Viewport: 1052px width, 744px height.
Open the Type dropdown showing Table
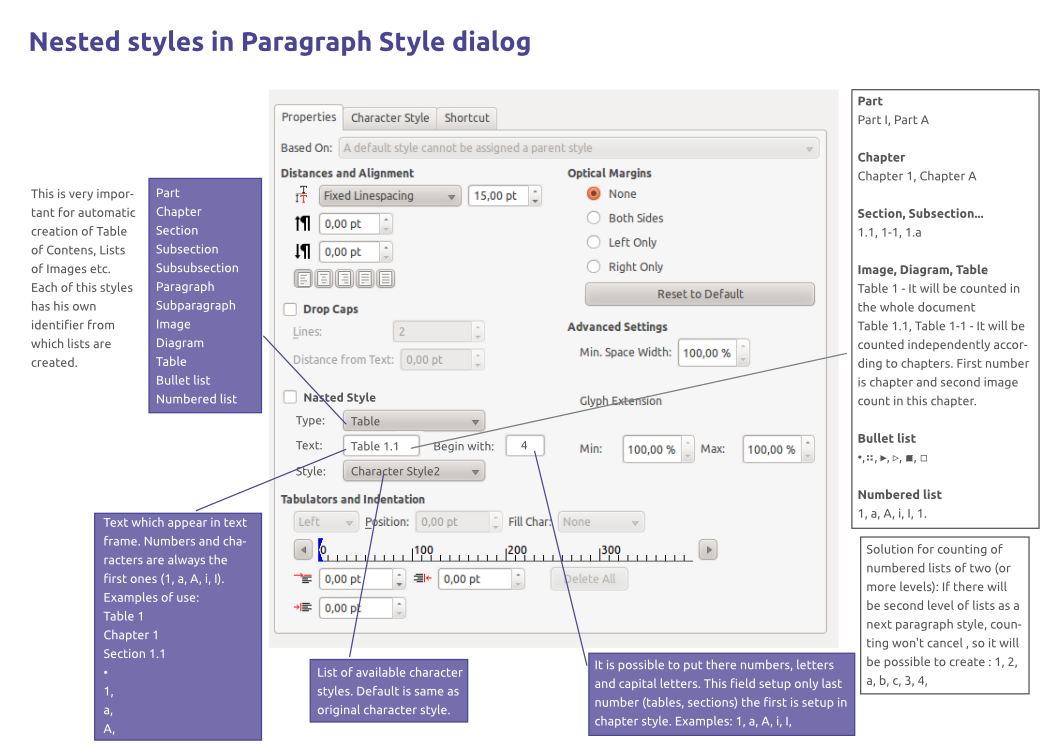tap(413, 421)
